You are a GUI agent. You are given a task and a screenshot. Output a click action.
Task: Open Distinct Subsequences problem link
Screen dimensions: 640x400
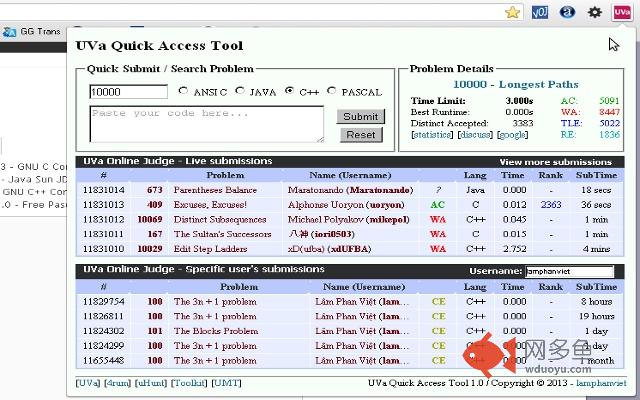point(220,220)
